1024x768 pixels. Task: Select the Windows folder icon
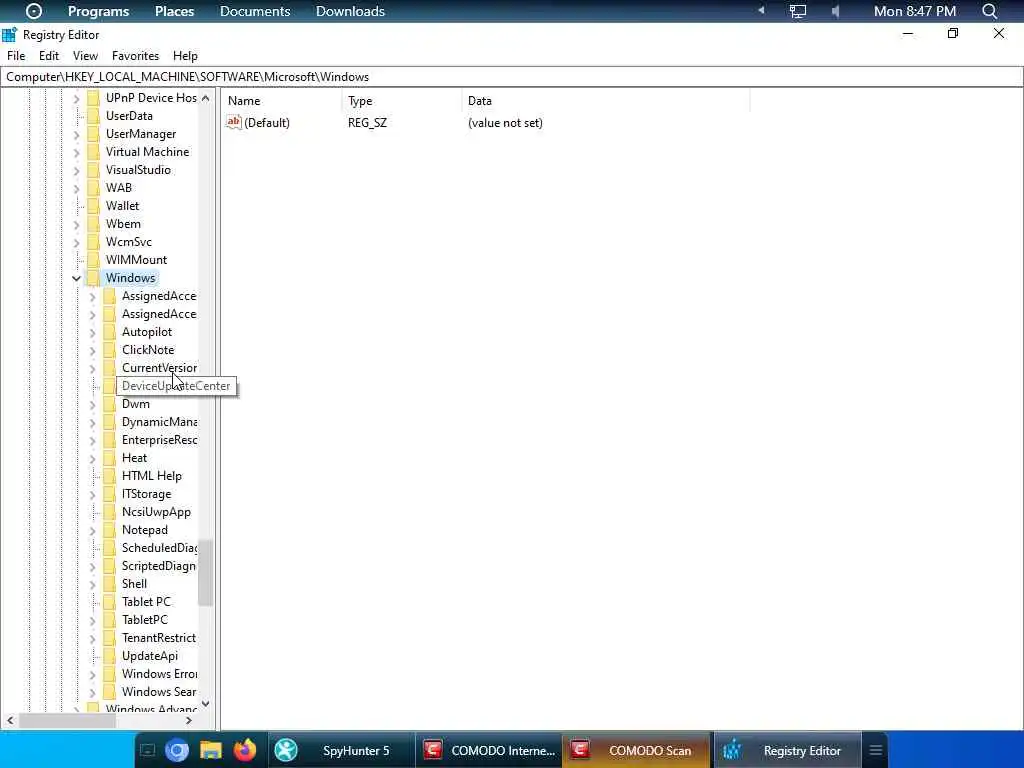coord(93,278)
